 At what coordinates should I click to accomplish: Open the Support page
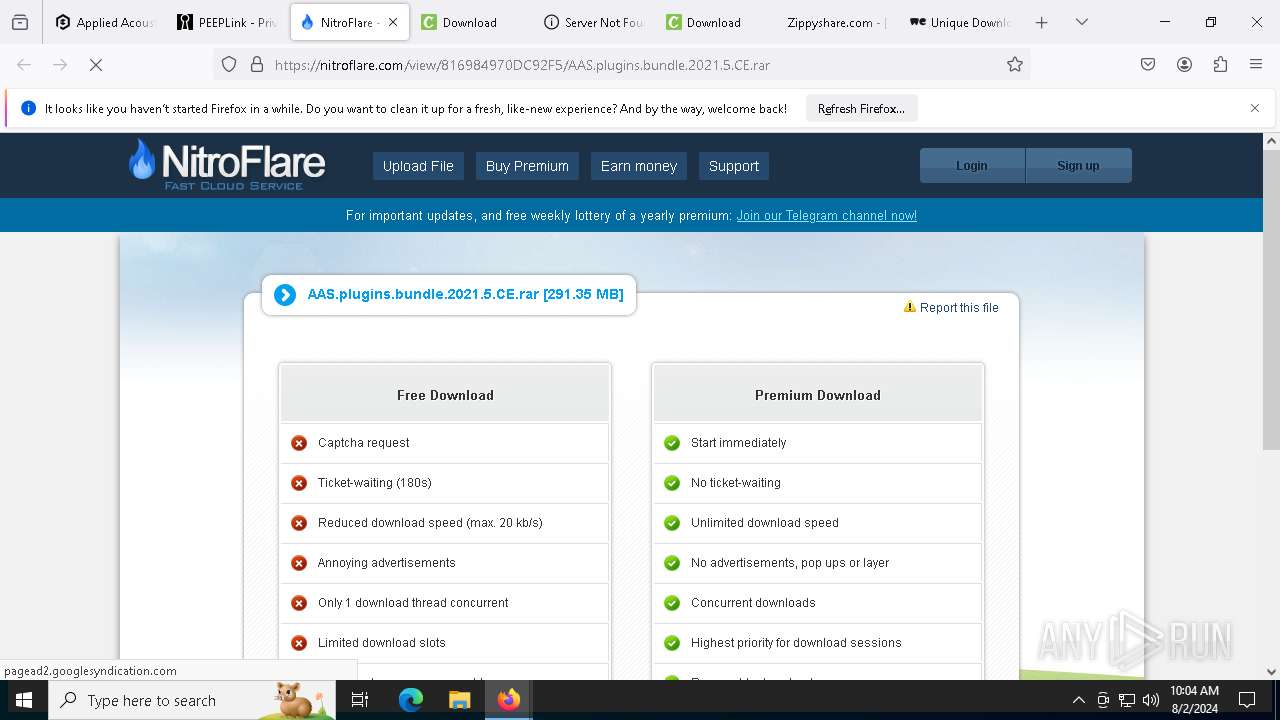tap(734, 166)
